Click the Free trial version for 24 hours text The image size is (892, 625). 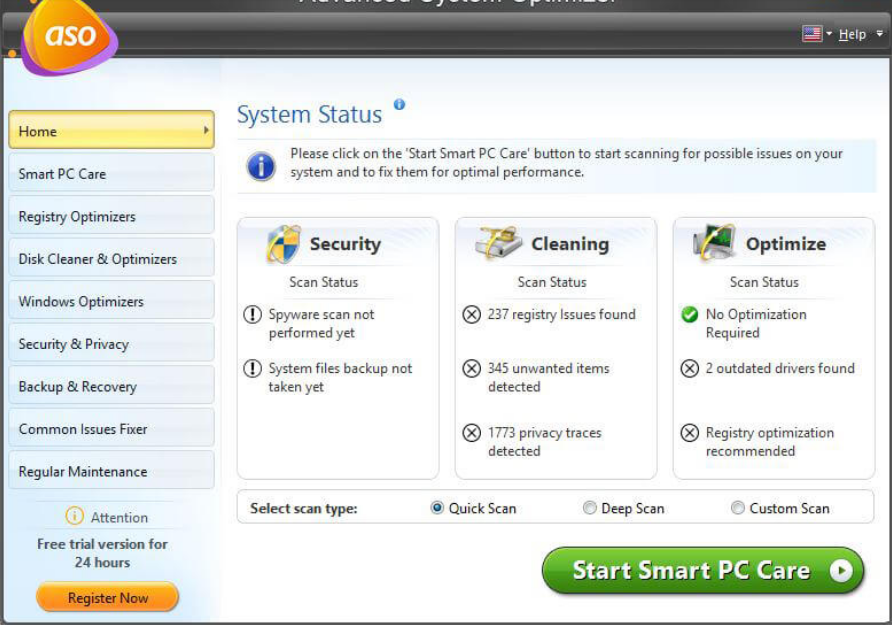[102, 553]
